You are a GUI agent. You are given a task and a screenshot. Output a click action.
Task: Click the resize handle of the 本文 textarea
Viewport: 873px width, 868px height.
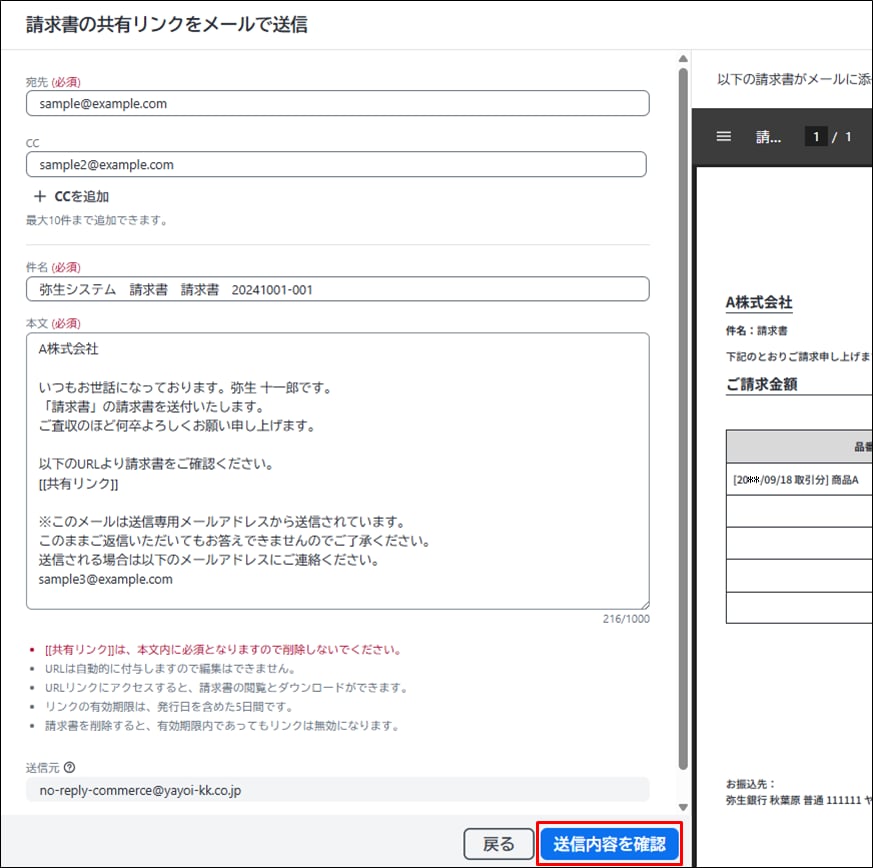pyautogui.click(x=643, y=603)
